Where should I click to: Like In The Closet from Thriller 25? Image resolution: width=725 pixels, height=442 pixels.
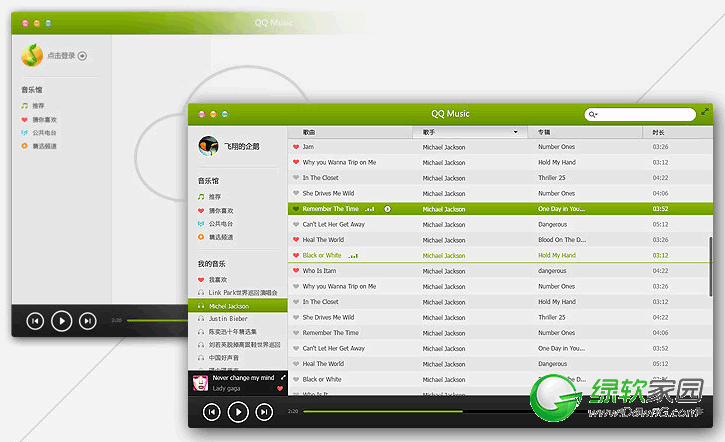coord(296,178)
